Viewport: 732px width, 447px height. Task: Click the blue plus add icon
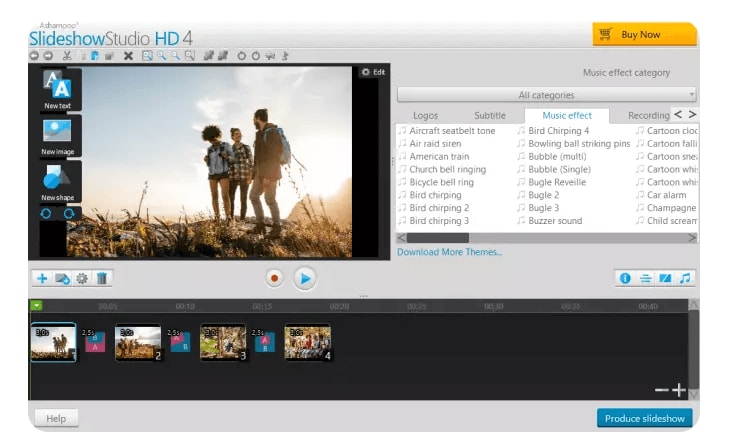(42, 279)
